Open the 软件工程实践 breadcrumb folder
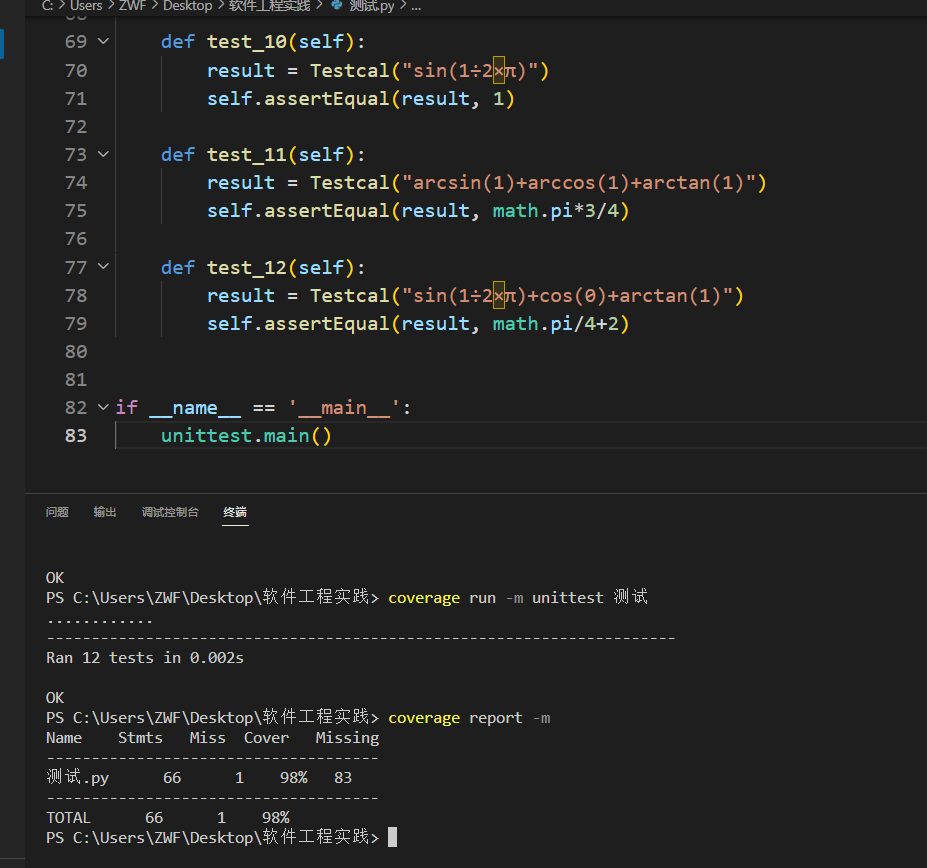 click(270, 6)
